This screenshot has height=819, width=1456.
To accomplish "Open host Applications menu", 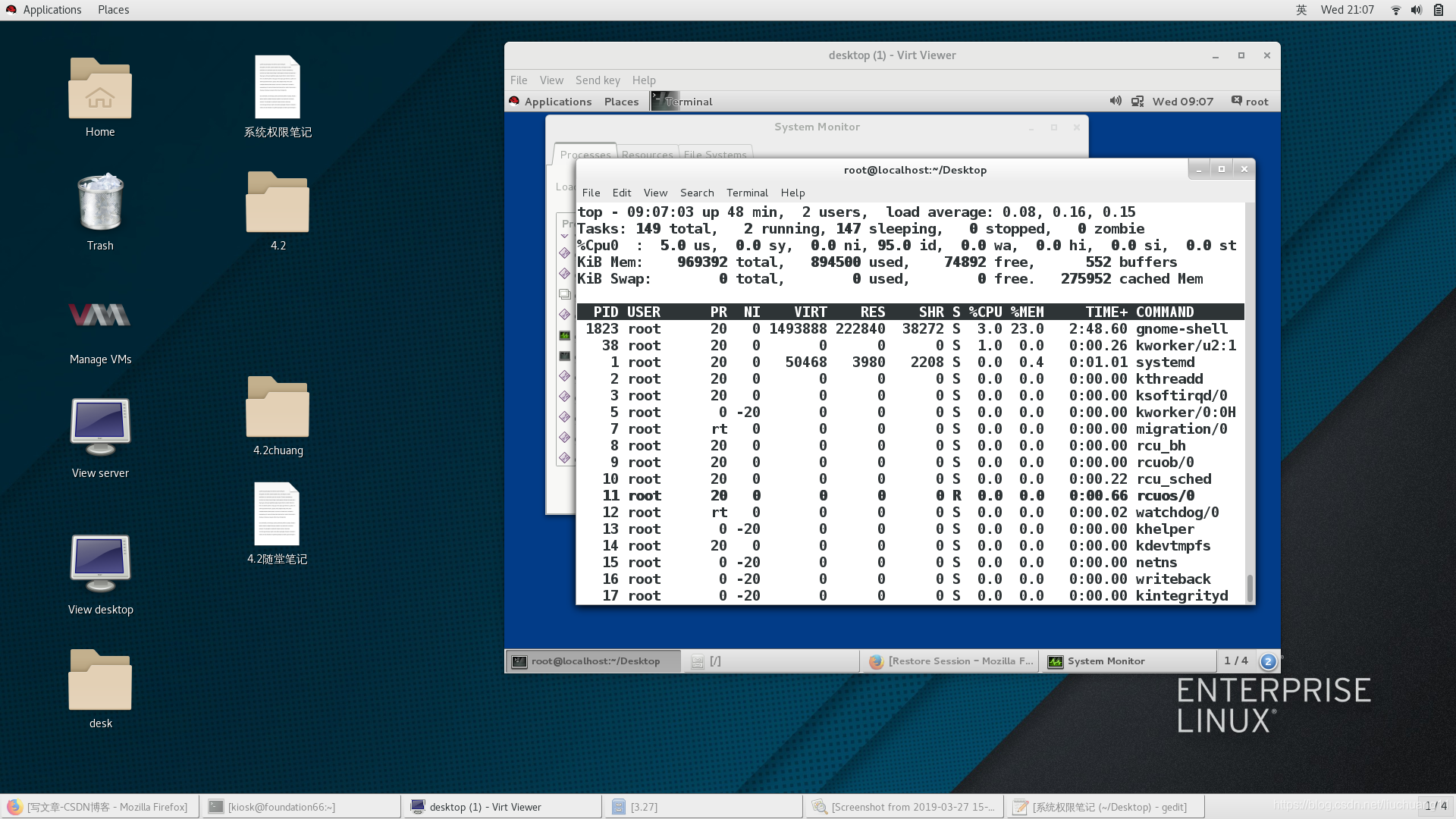I will (x=52, y=10).
